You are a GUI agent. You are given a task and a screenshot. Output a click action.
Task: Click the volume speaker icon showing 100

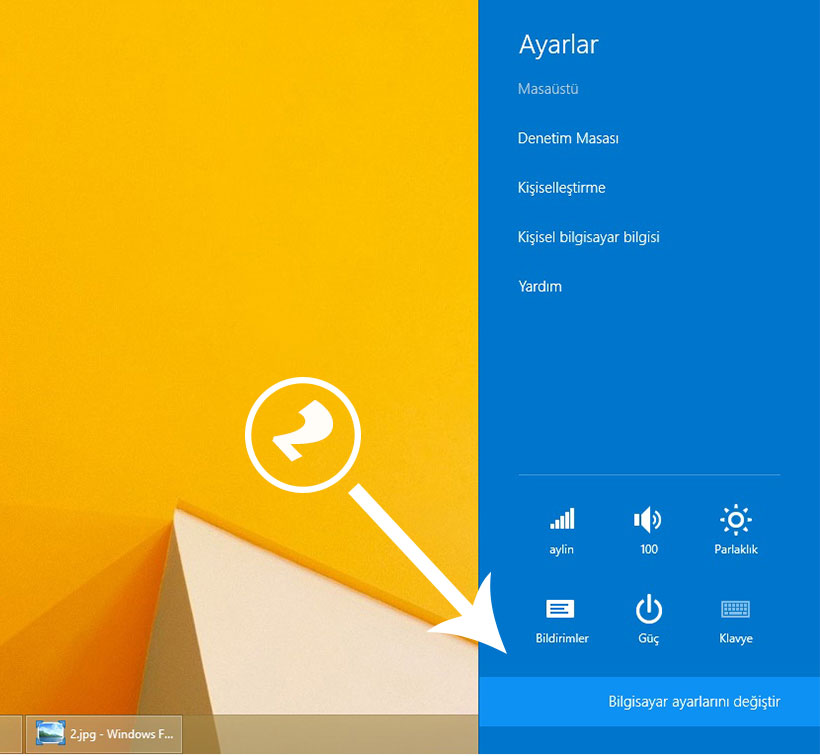pos(648,520)
